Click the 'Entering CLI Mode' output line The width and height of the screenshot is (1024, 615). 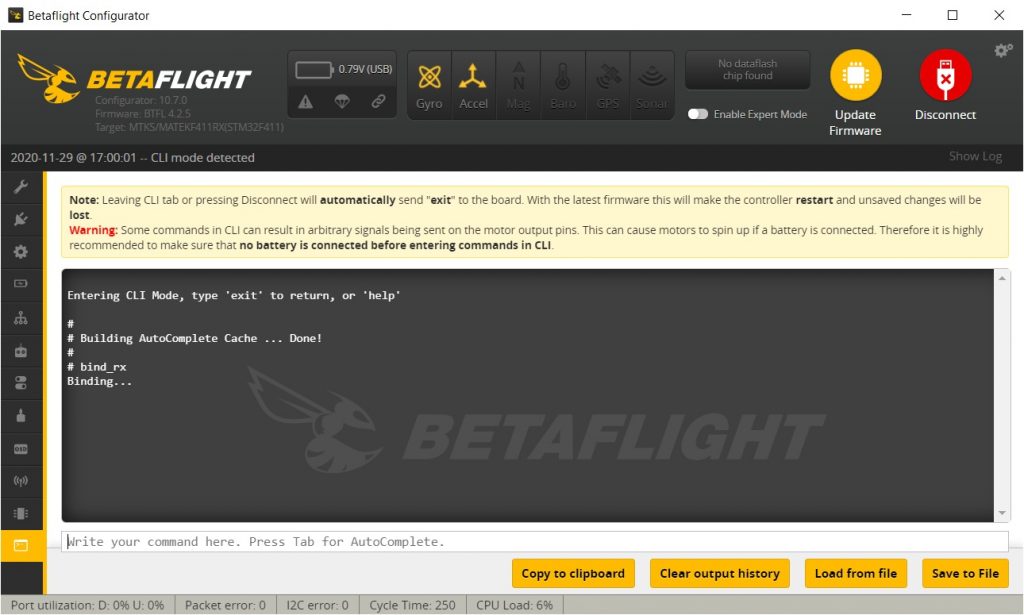point(234,296)
